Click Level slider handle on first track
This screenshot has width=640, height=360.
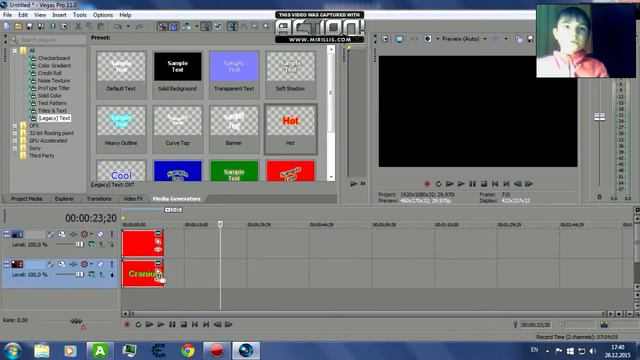point(79,244)
